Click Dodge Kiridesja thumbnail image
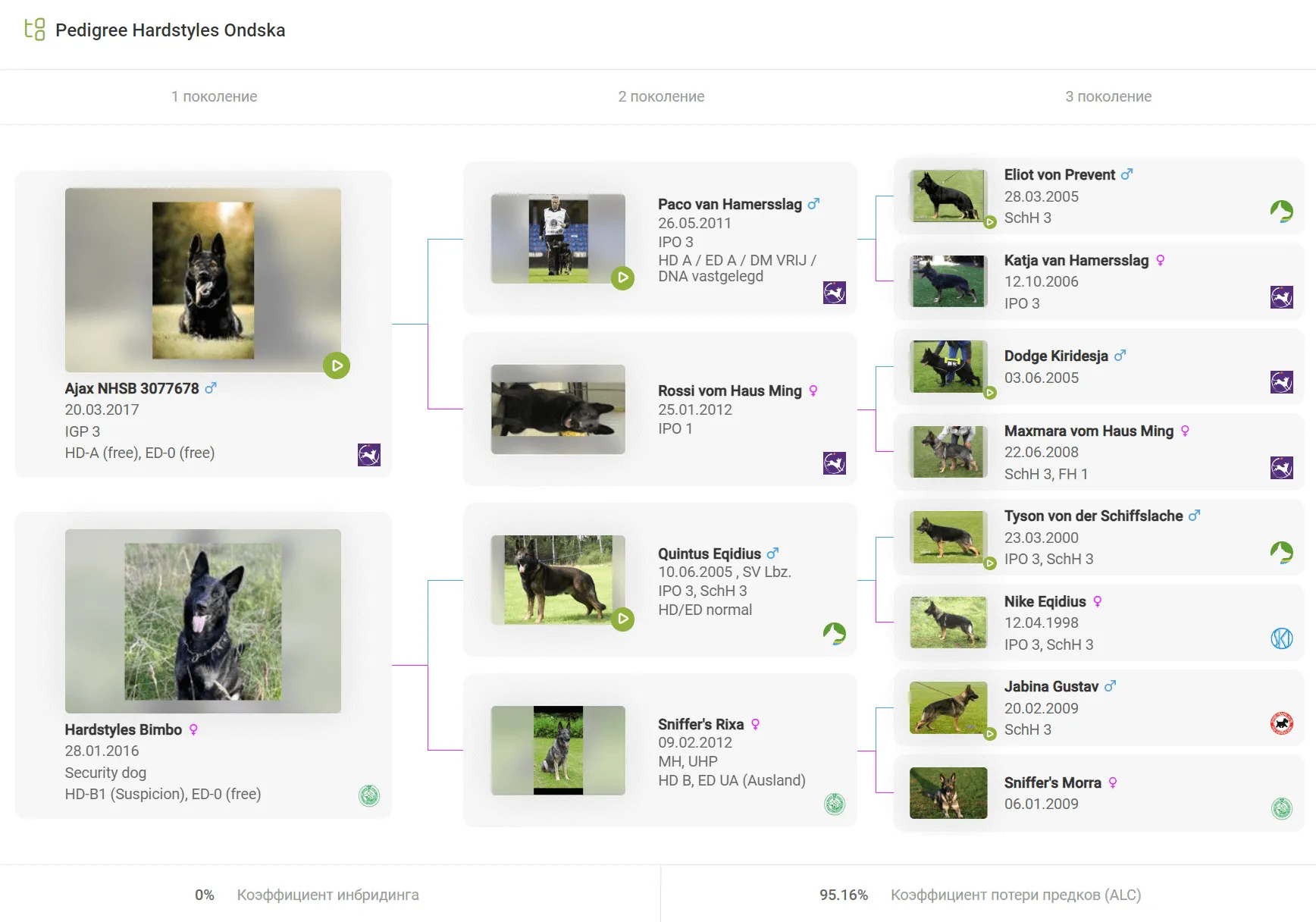The image size is (1316, 922). click(x=948, y=366)
